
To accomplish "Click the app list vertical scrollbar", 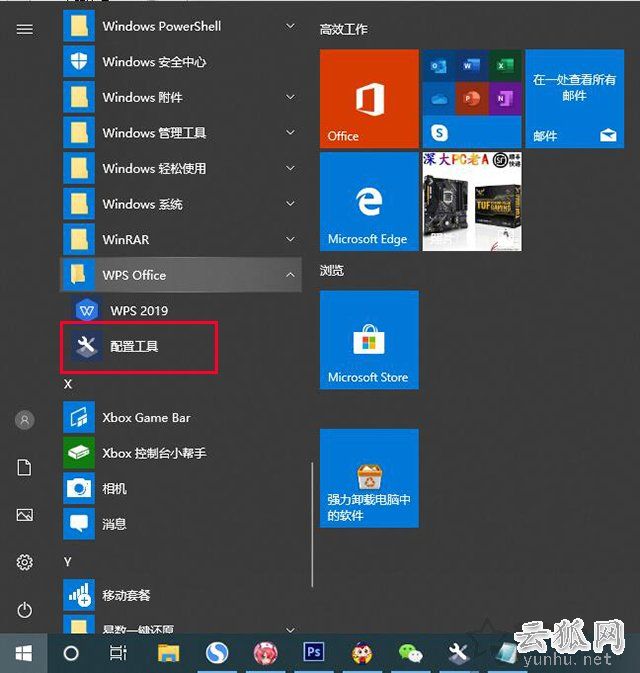I will [312, 524].
